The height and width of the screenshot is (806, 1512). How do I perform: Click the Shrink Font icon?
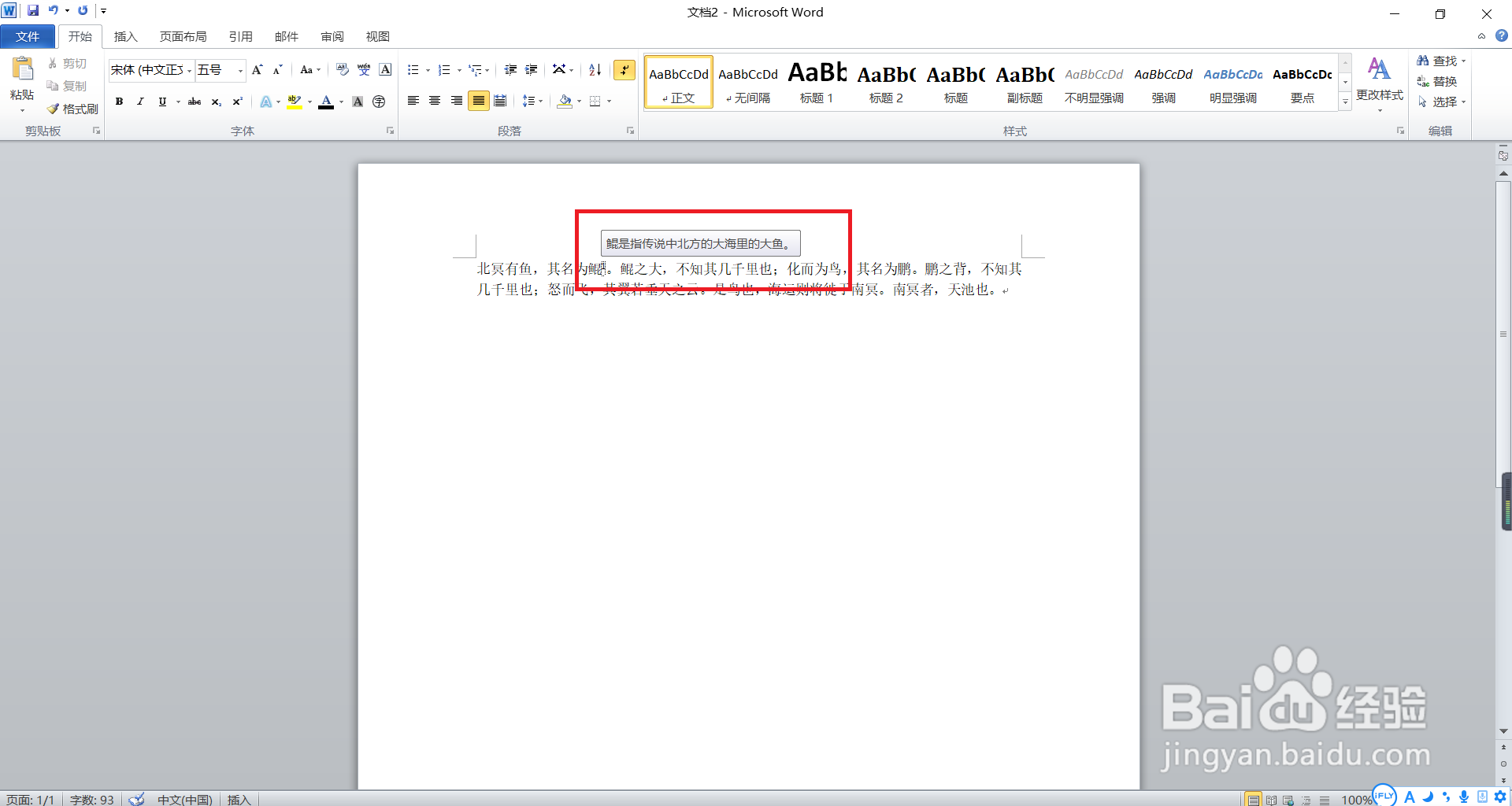[277, 70]
